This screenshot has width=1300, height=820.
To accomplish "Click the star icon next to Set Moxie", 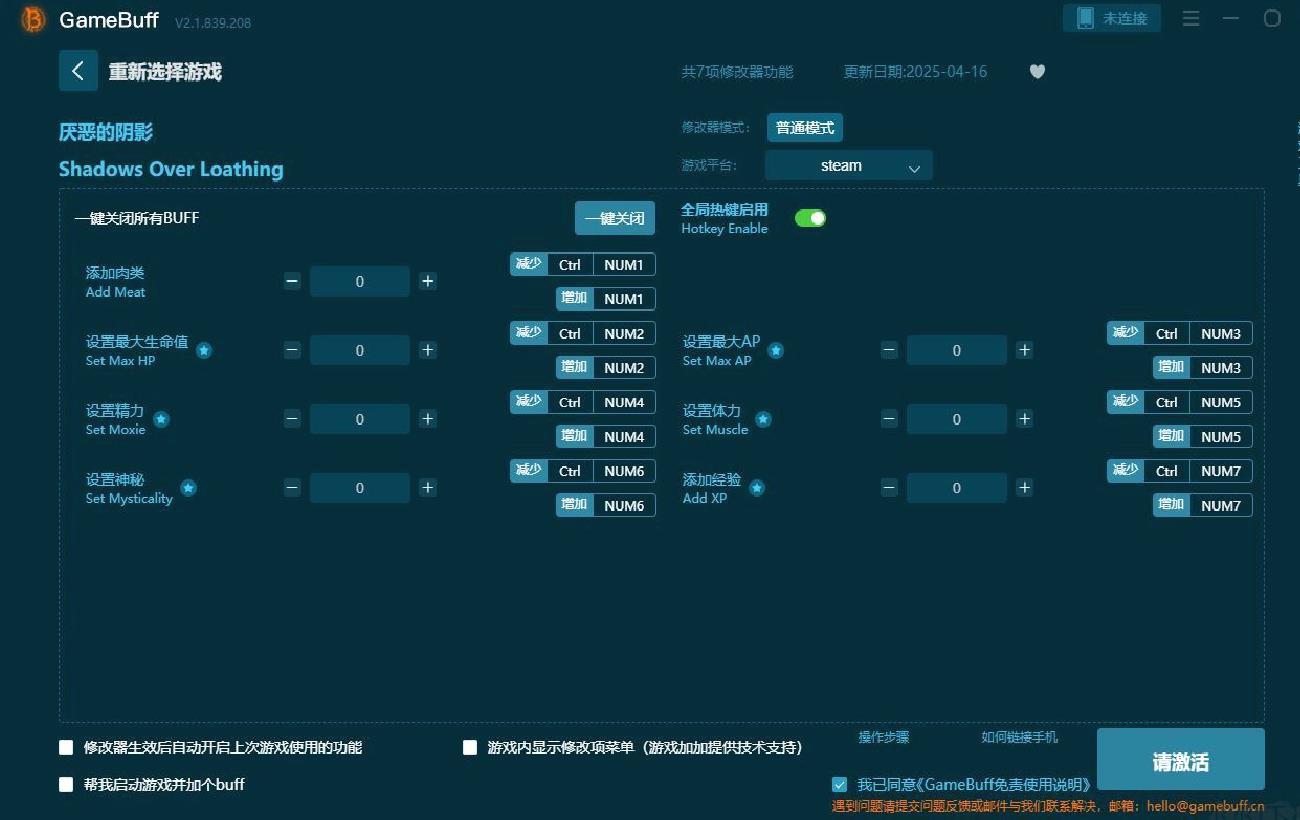I will point(161,420).
